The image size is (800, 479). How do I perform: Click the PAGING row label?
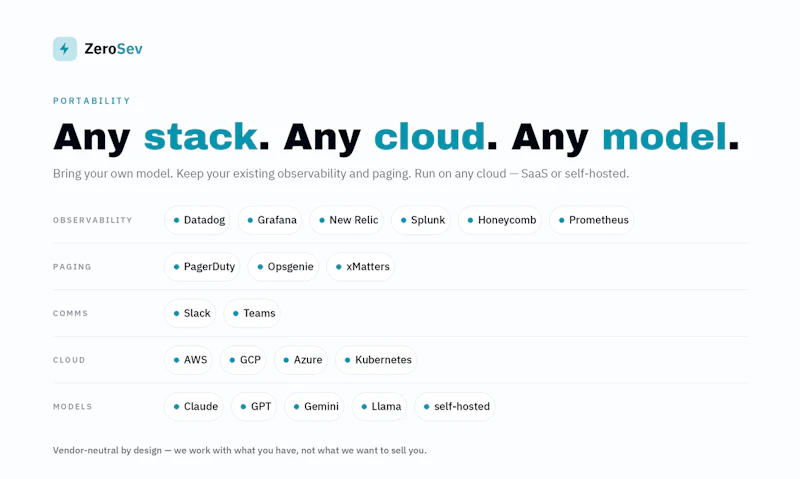(72, 267)
